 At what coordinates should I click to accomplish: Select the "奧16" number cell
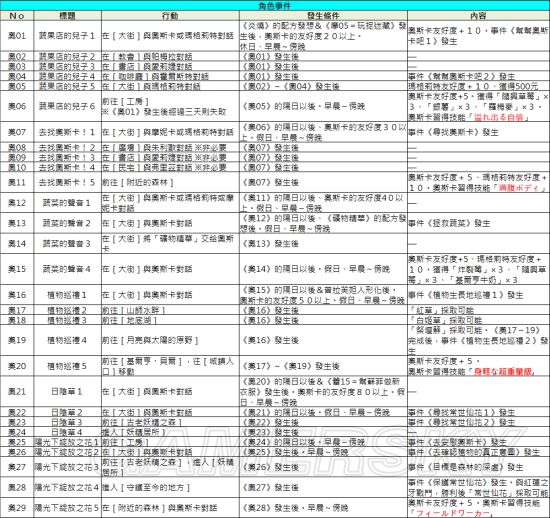tap(17, 295)
